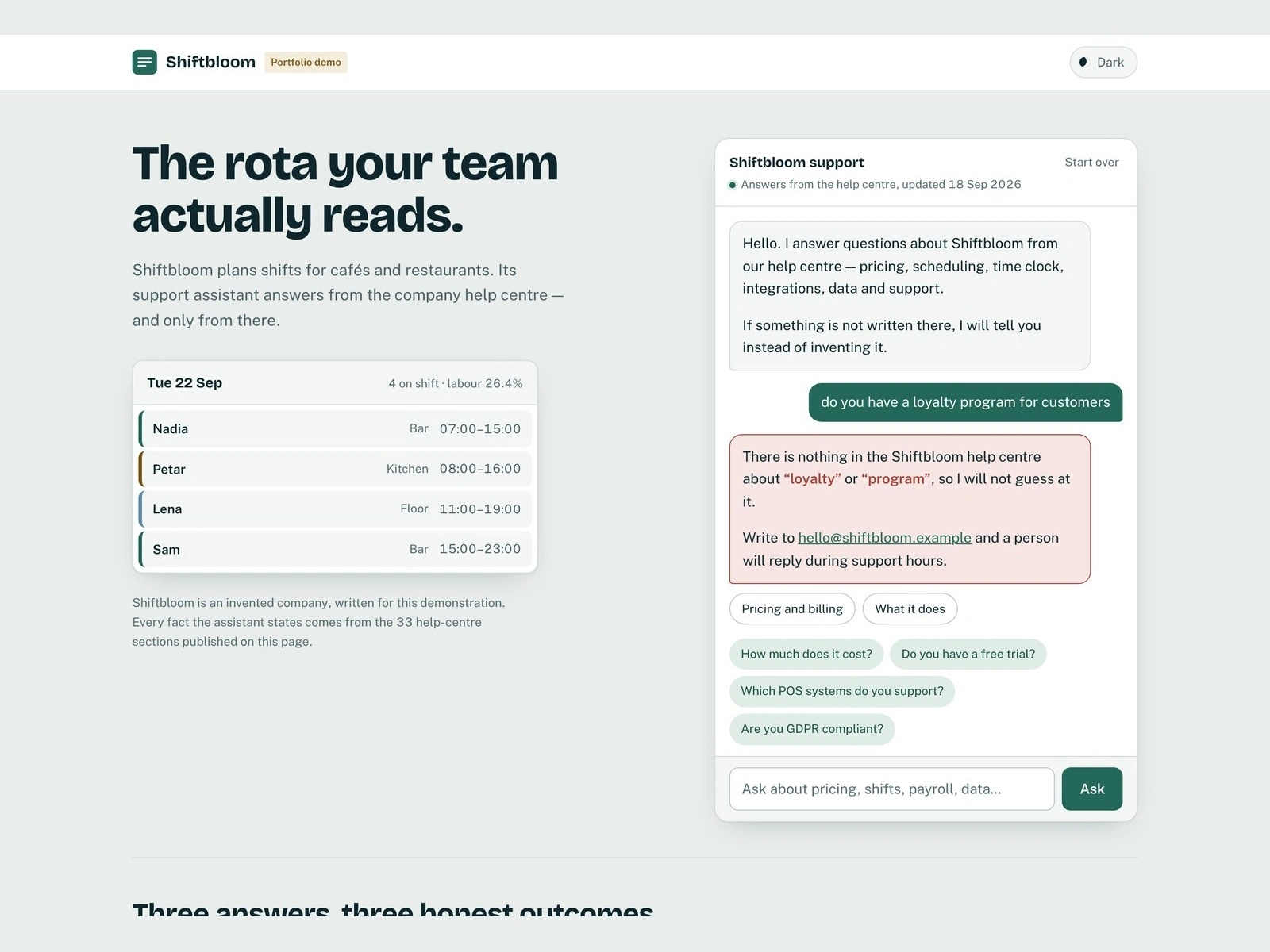The width and height of the screenshot is (1270, 952).
Task: Select Lena's Floor shift row
Action: tap(335, 509)
